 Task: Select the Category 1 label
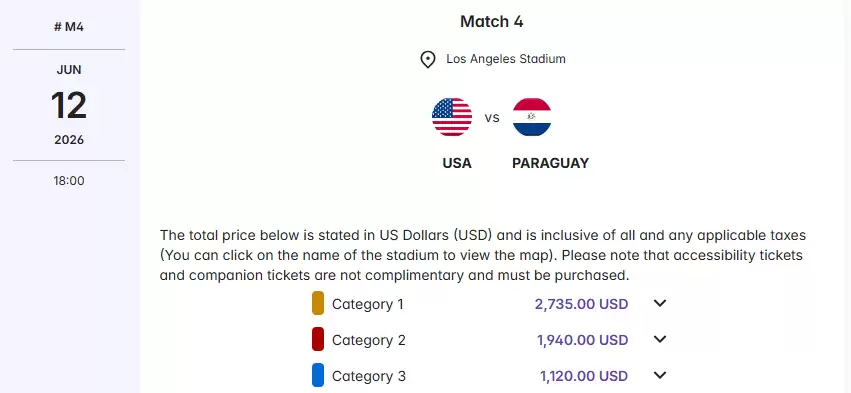coord(368,304)
